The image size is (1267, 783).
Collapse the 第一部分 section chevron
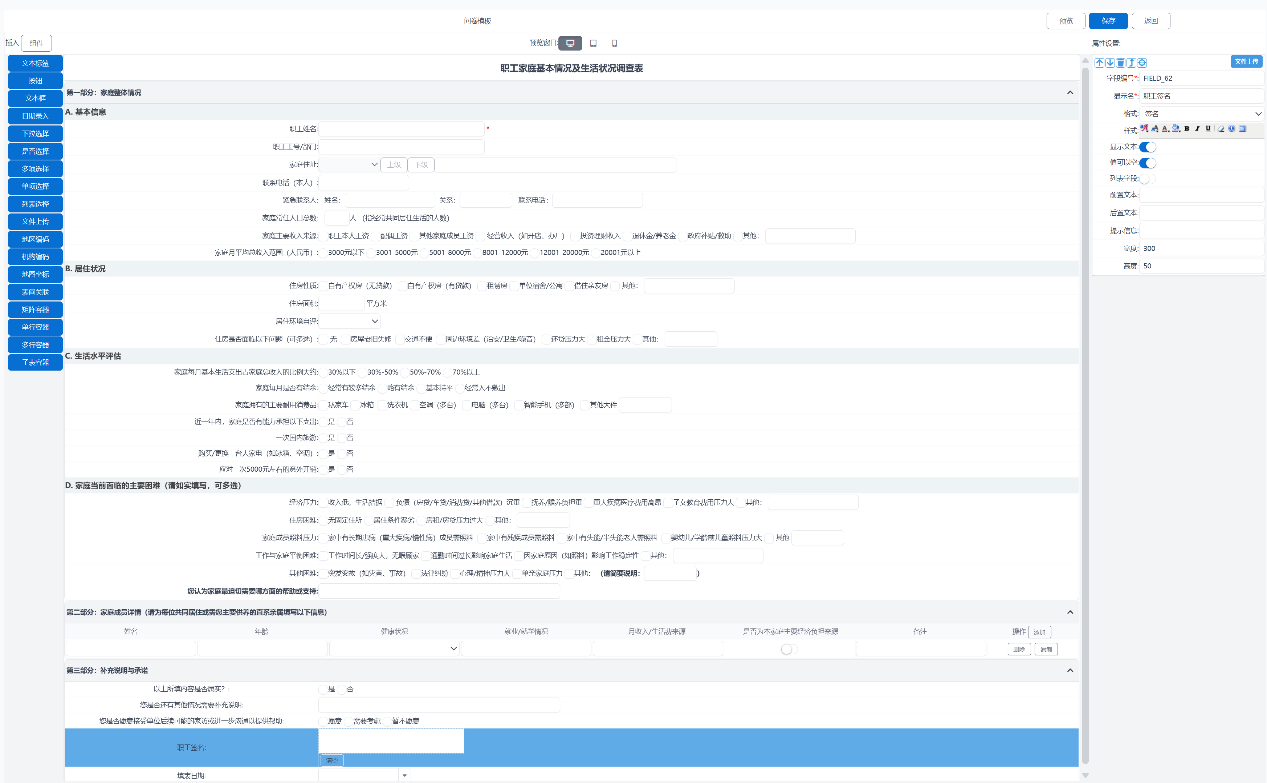[1070, 92]
